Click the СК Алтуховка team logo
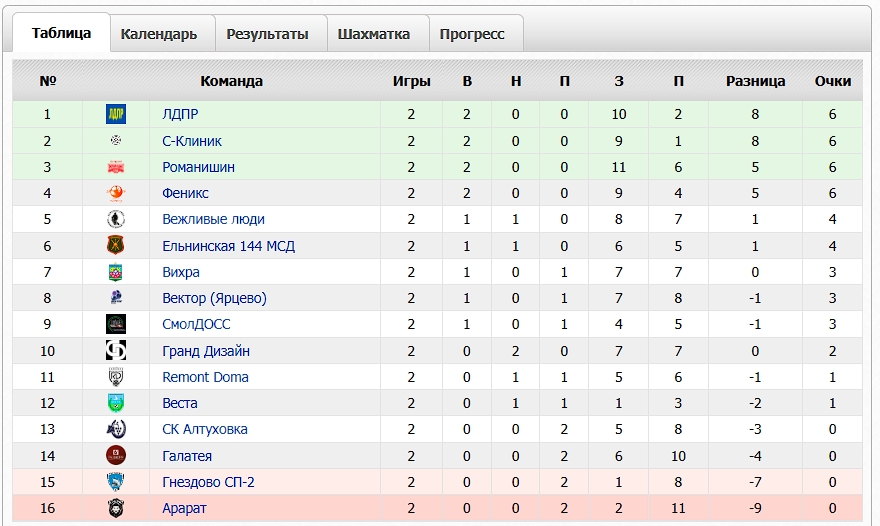The width and height of the screenshot is (880, 526). click(x=116, y=429)
